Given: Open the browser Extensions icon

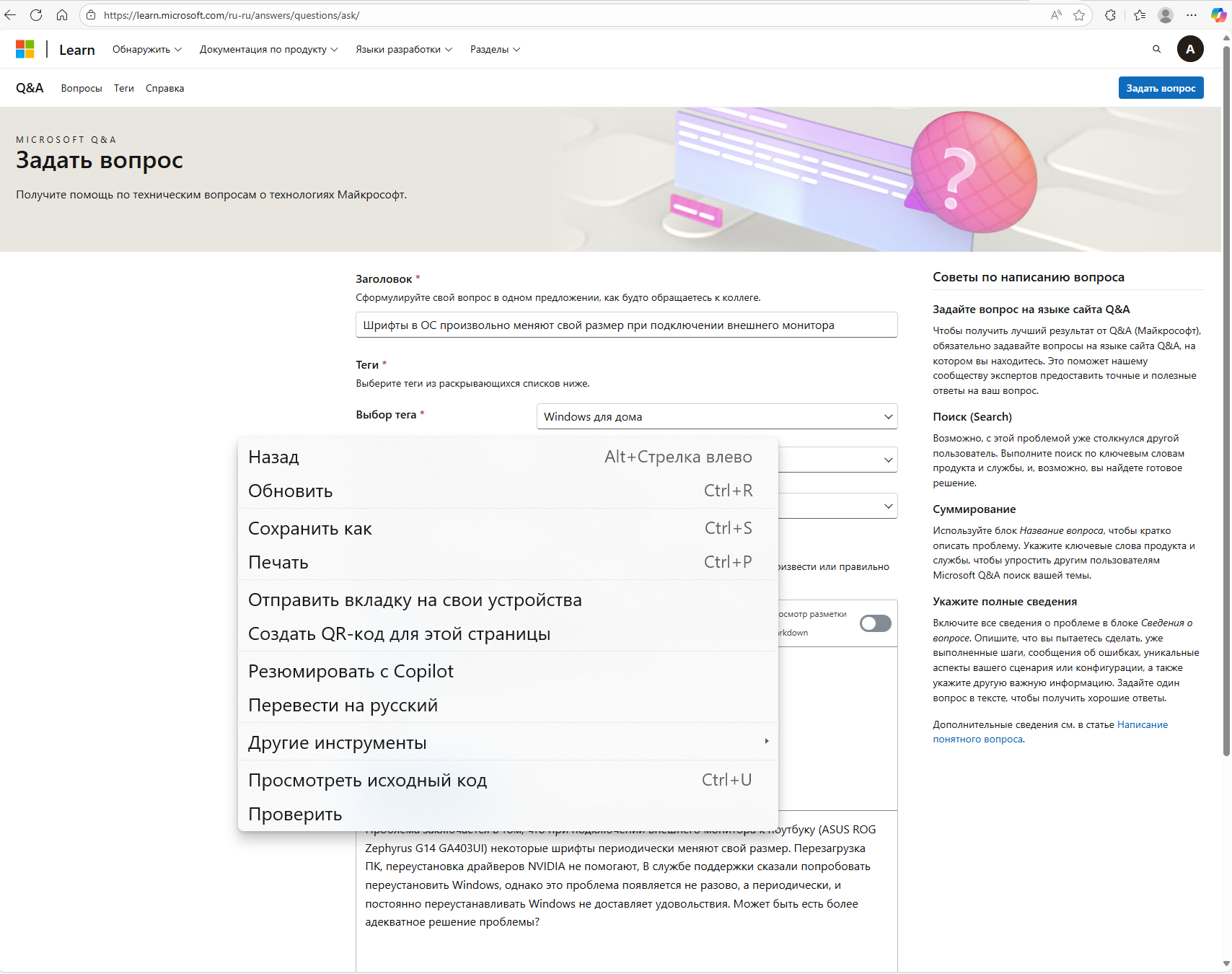Looking at the screenshot, I should 1110,15.
